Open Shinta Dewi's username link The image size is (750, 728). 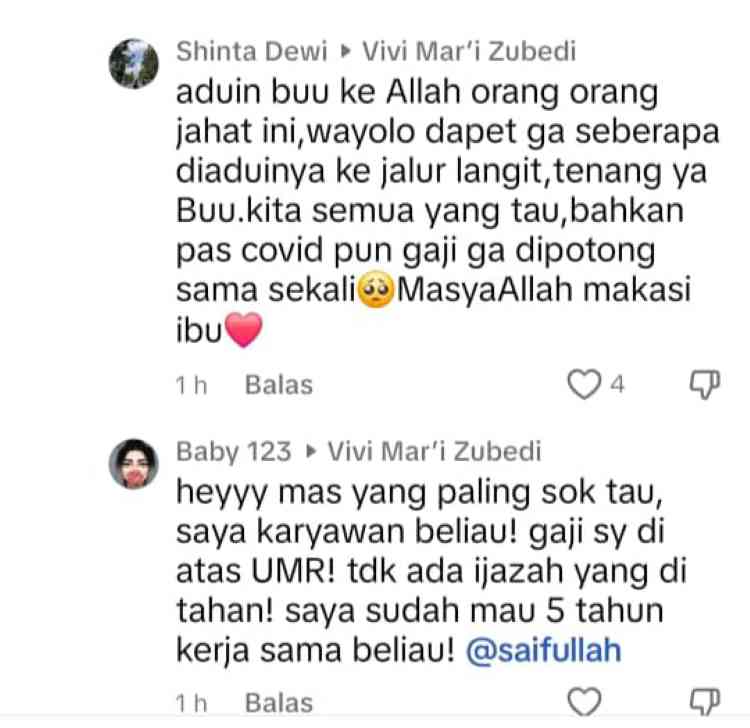tap(252, 51)
